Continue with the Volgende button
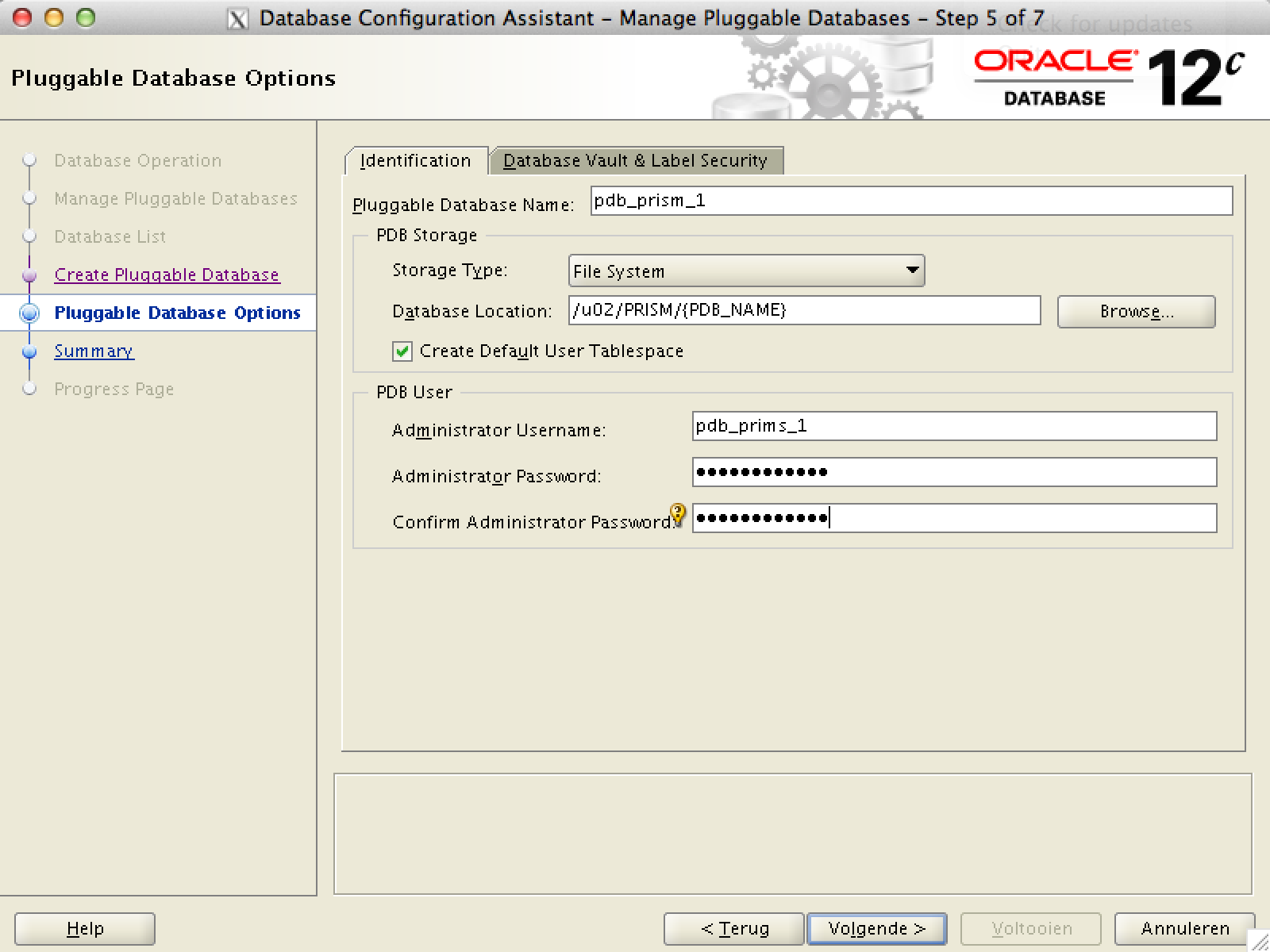 (x=876, y=928)
